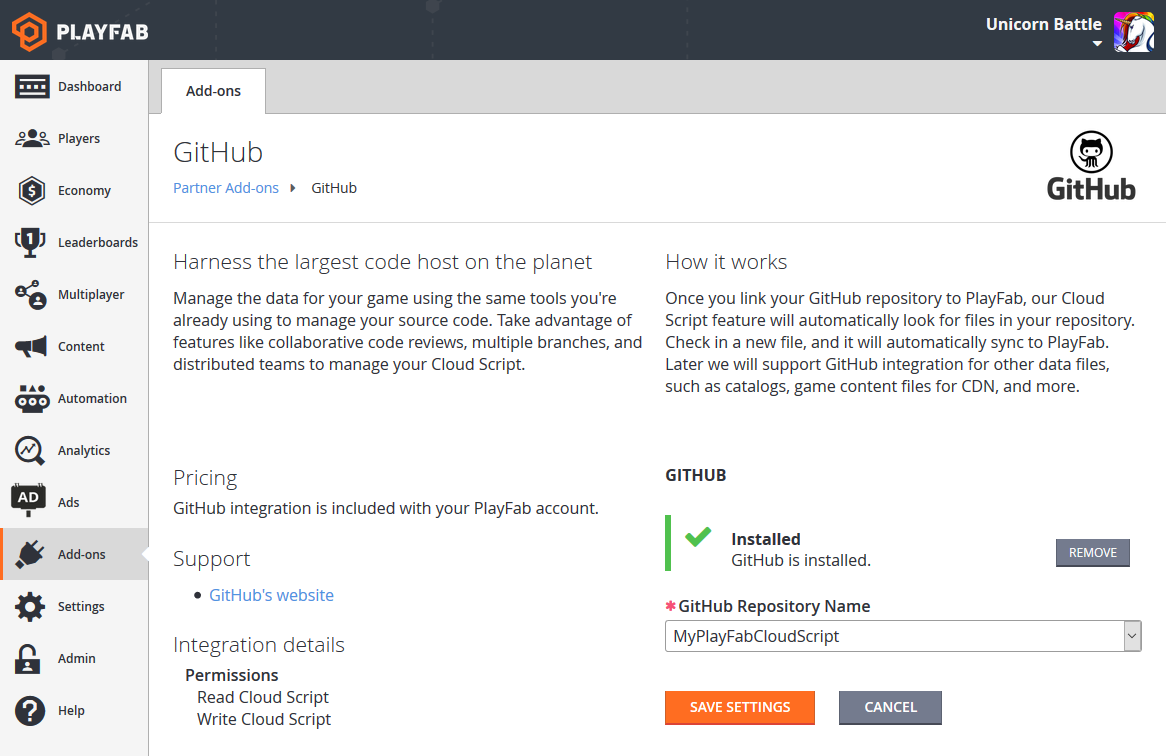
Task: Click the 'GitHub' breadcrumb text
Action: [x=334, y=188]
